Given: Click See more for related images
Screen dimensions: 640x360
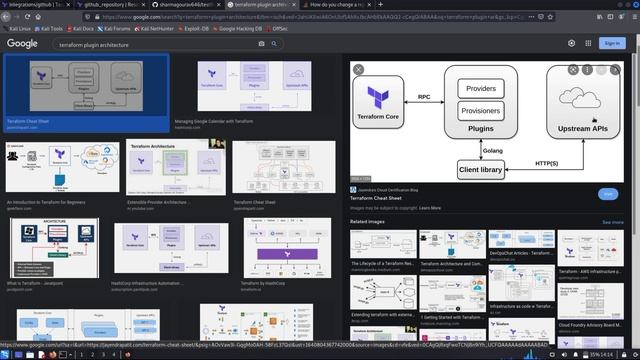Looking at the screenshot, I should tap(613, 222).
